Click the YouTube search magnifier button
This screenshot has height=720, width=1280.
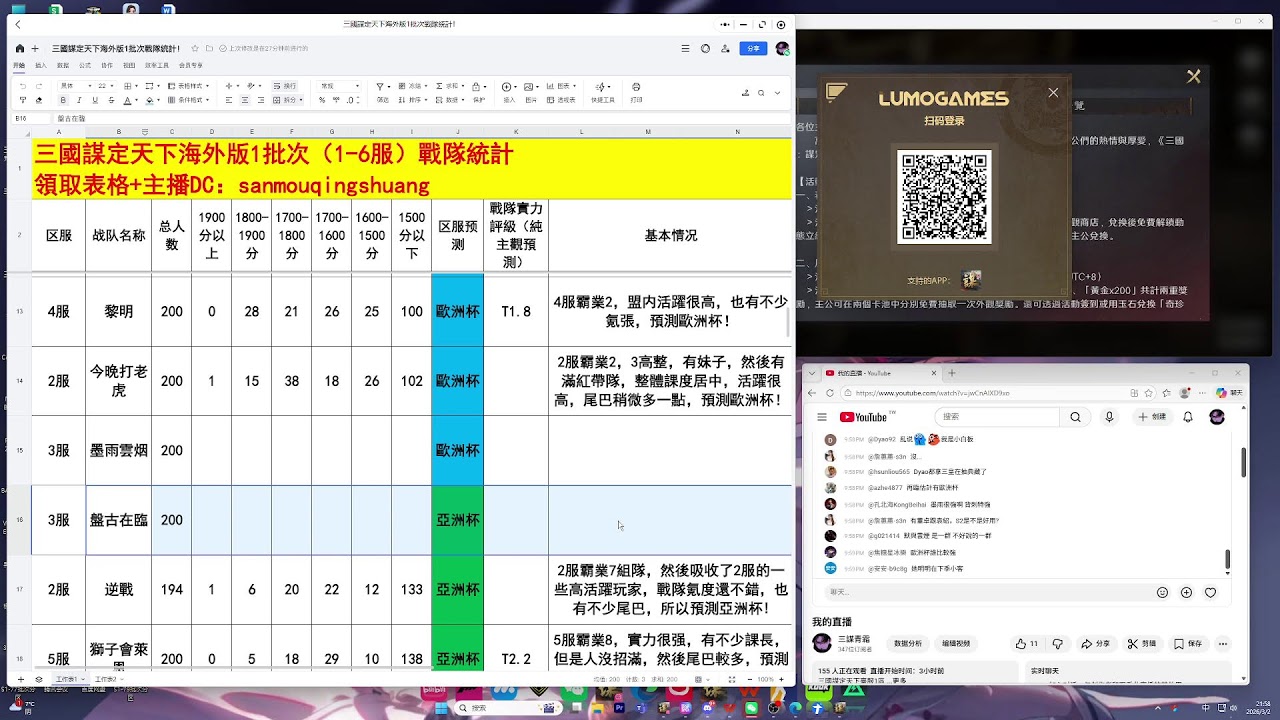coord(1075,417)
